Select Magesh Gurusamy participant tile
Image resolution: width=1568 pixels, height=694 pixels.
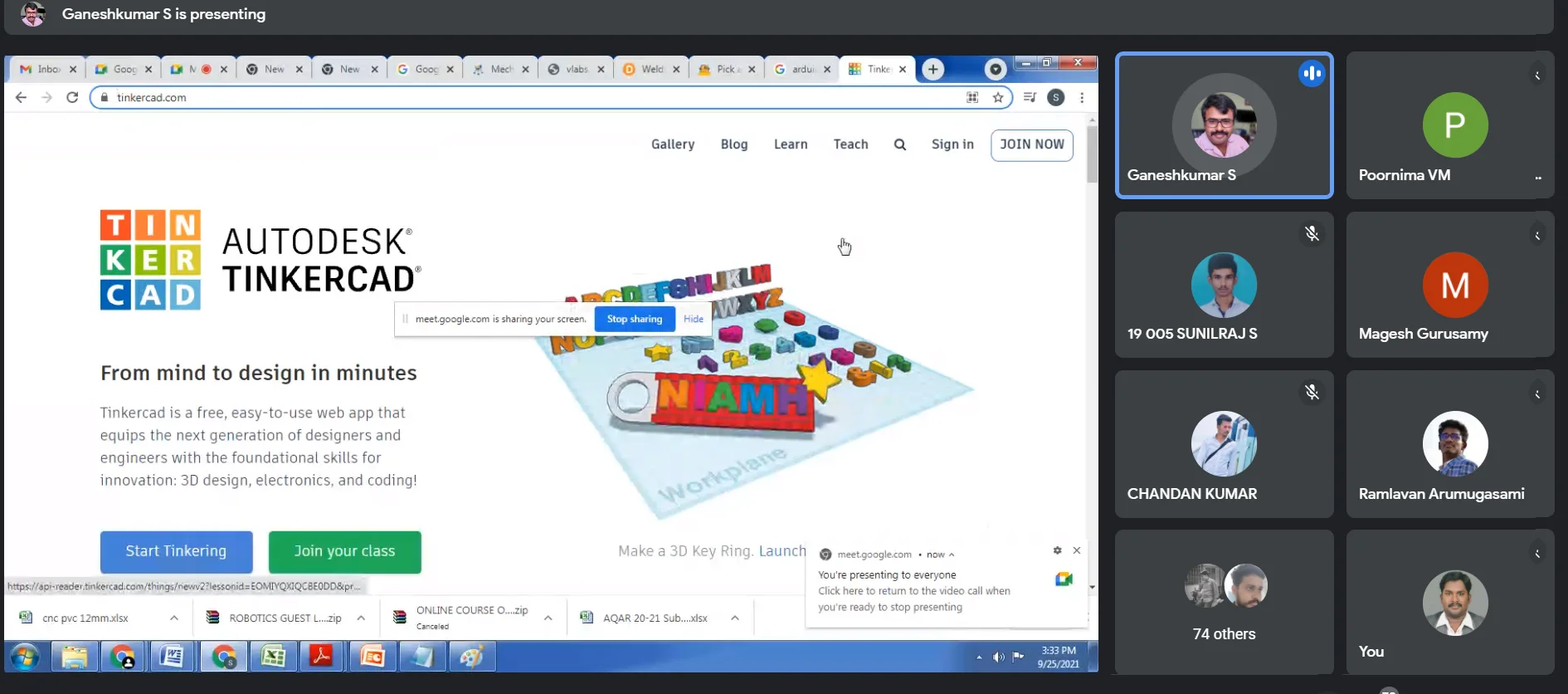(x=1450, y=285)
